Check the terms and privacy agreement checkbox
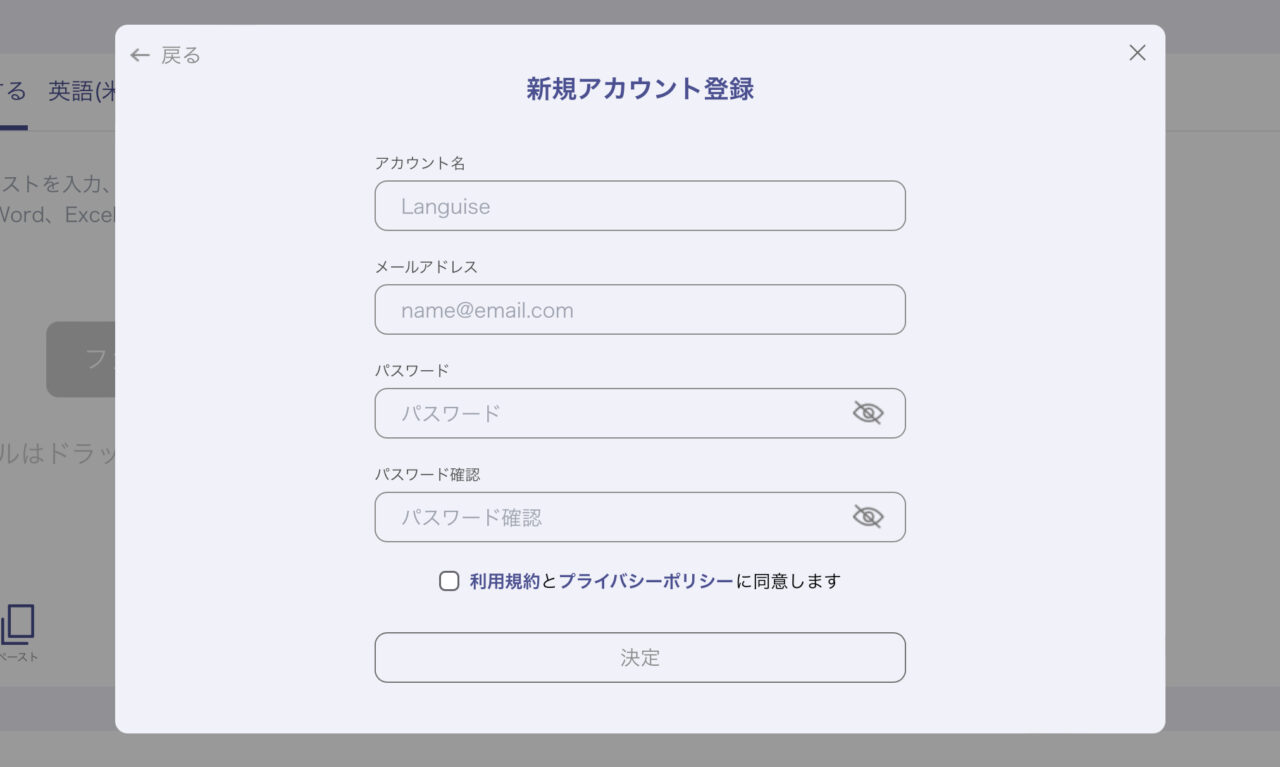 pyautogui.click(x=449, y=580)
